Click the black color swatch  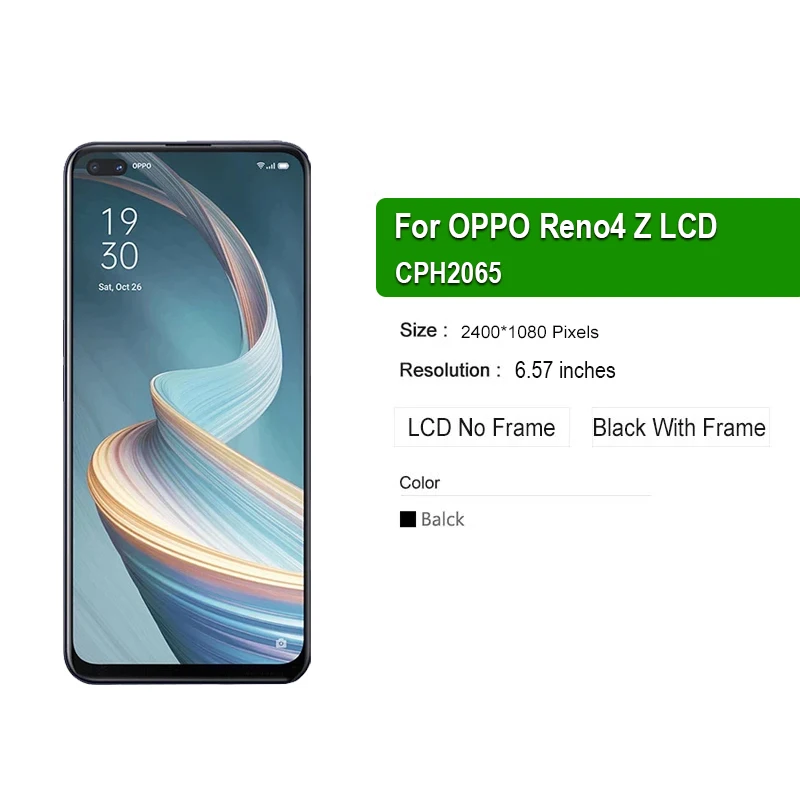(x=408, y=519)
